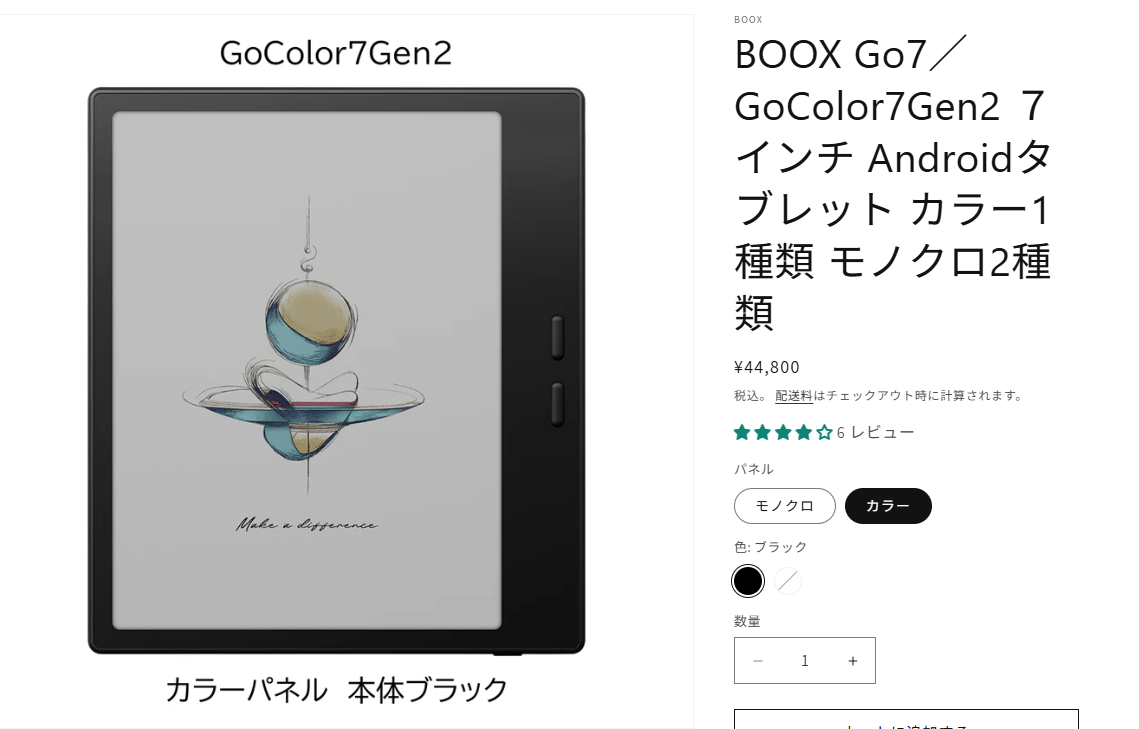
Task: Click the quantity number input field
Action: [x=805, y=661]
